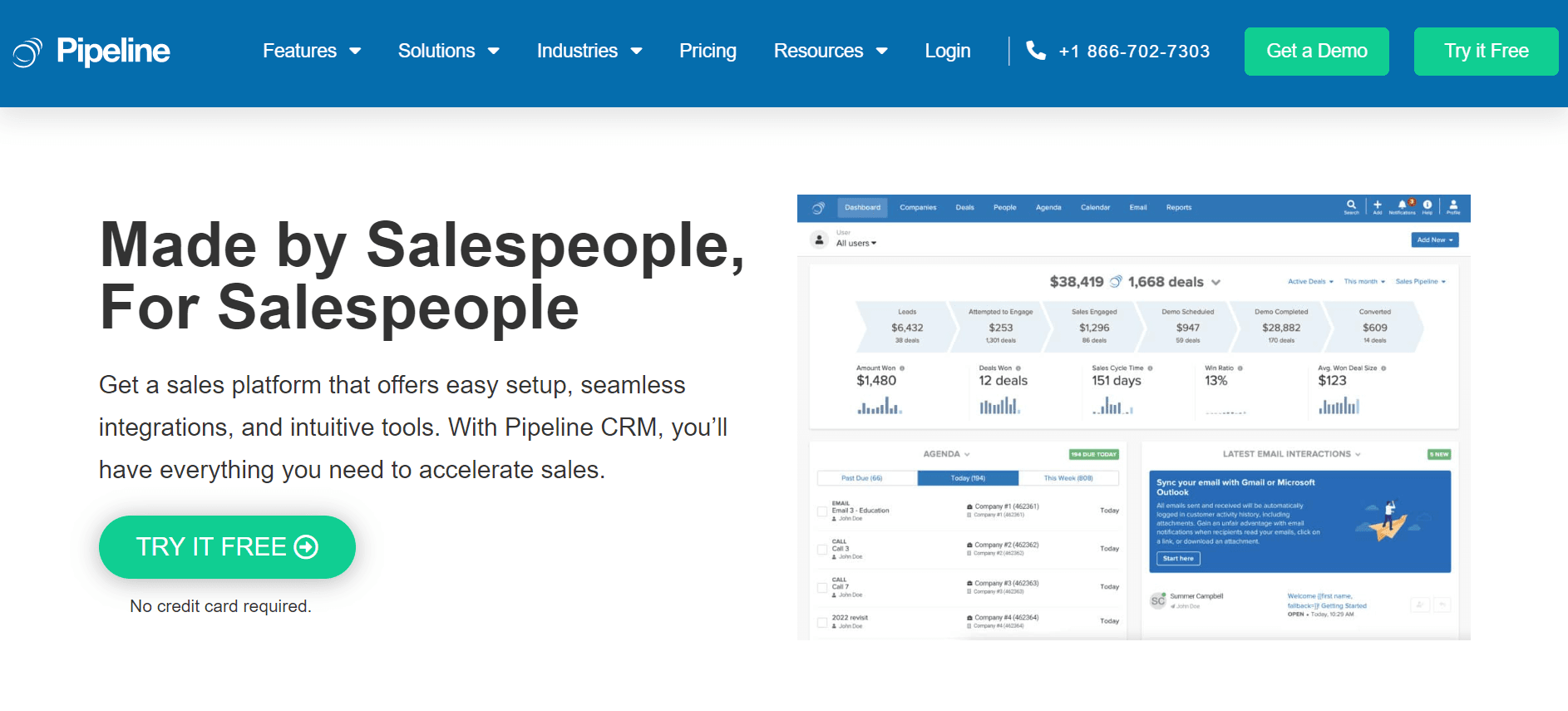Expand the Industries menu

[589, 51]
